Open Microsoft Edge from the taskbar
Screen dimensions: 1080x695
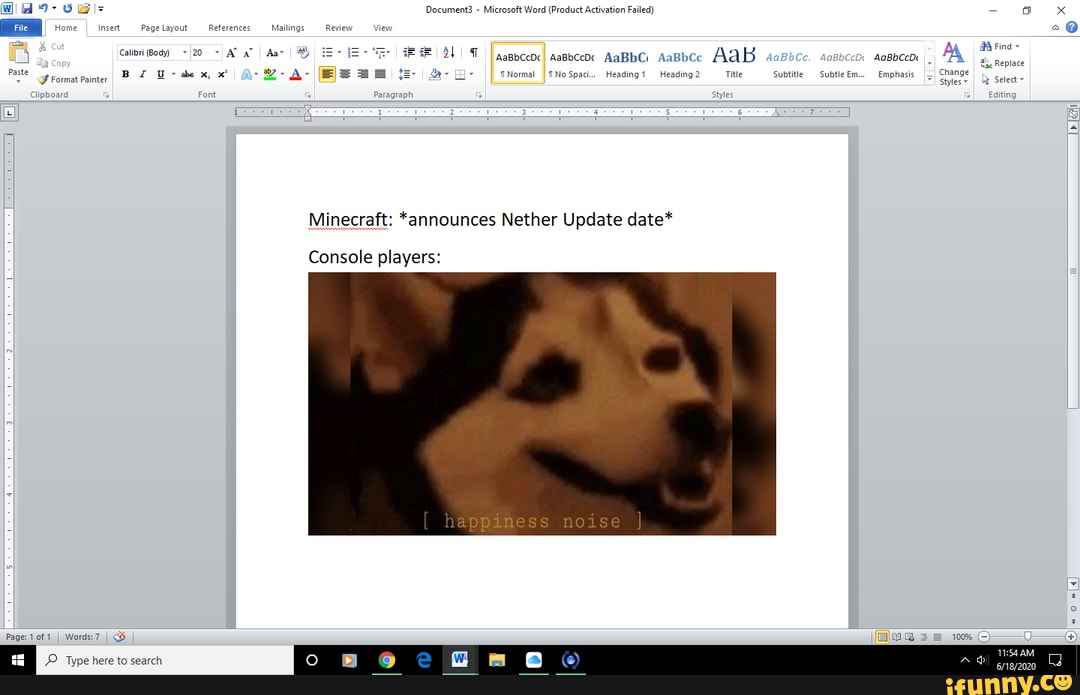click(424, 660)
